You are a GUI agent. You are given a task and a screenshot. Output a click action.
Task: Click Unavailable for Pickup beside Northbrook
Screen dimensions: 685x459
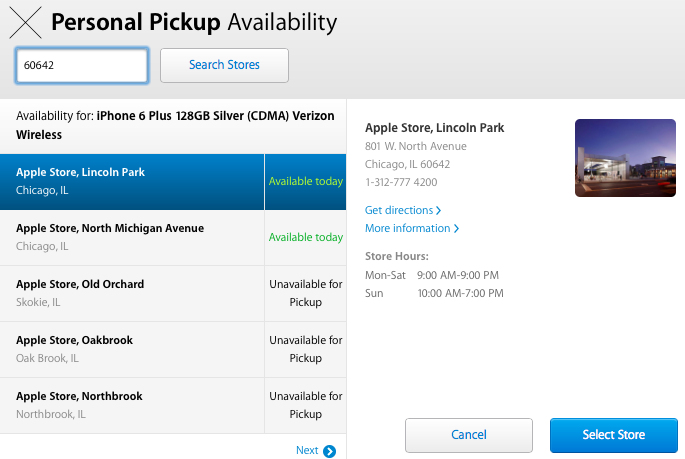(306, 405)
